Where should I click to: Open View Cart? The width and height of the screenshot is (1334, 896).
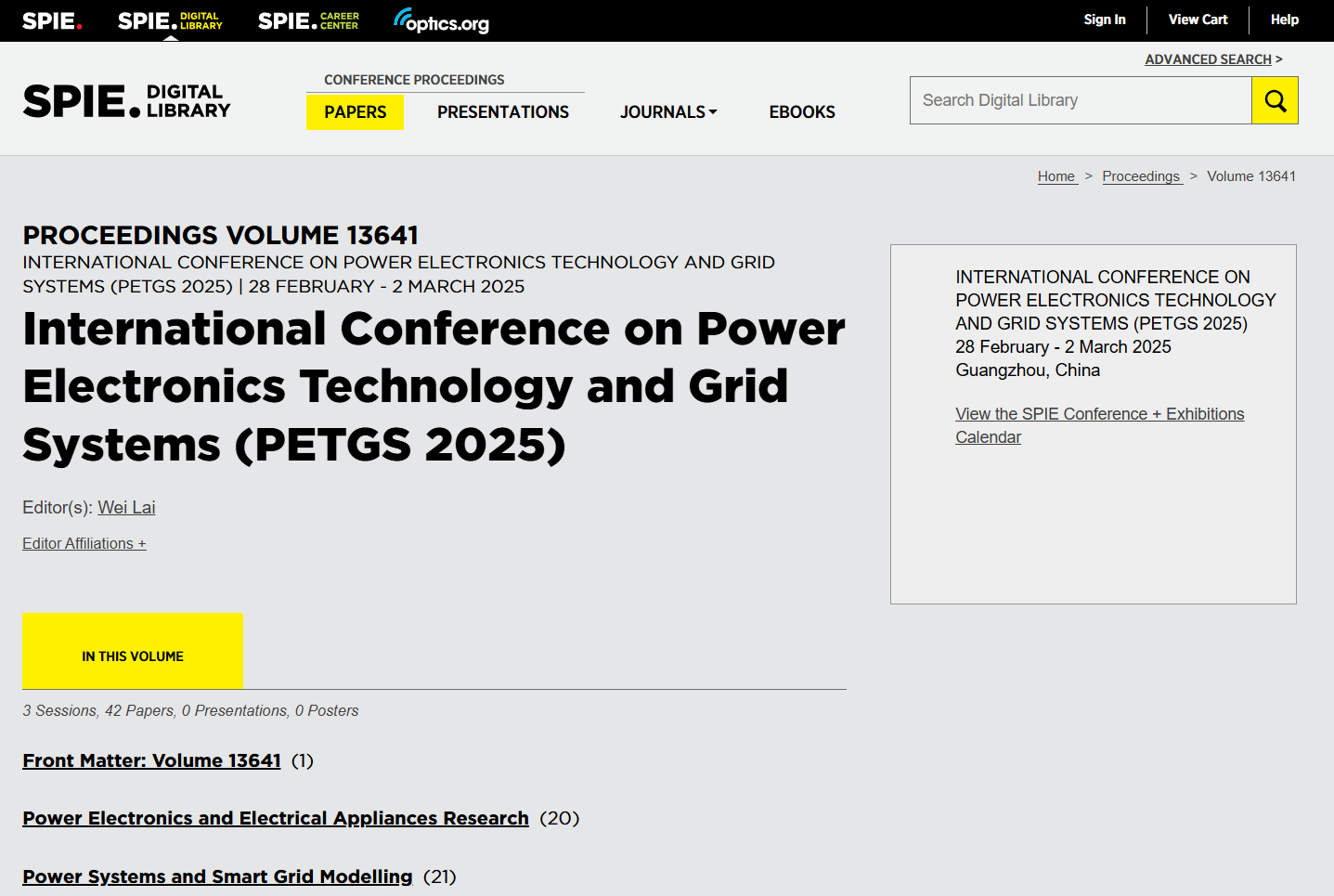1198,19
